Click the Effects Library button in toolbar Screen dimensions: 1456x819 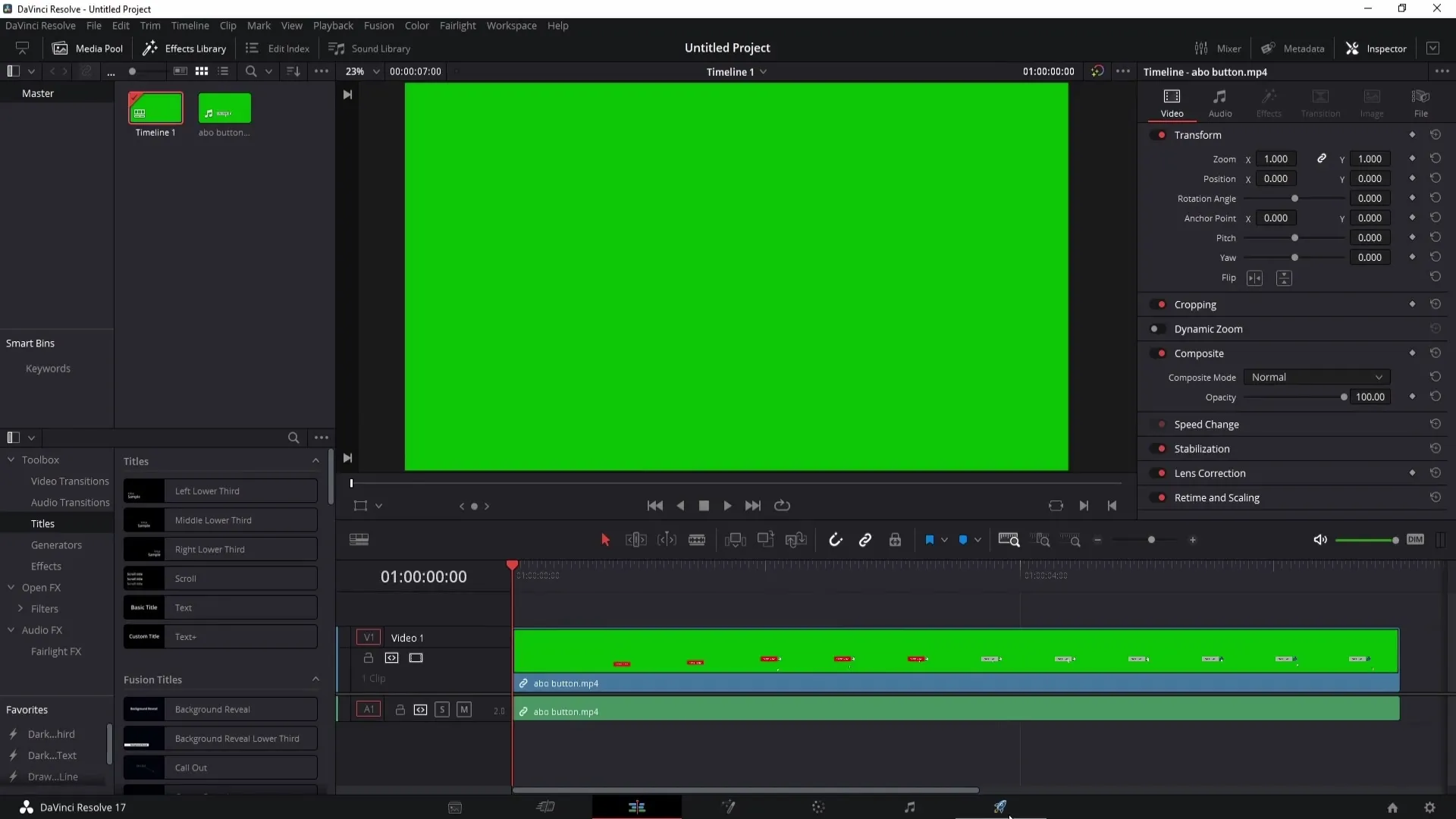click(184, 48)
